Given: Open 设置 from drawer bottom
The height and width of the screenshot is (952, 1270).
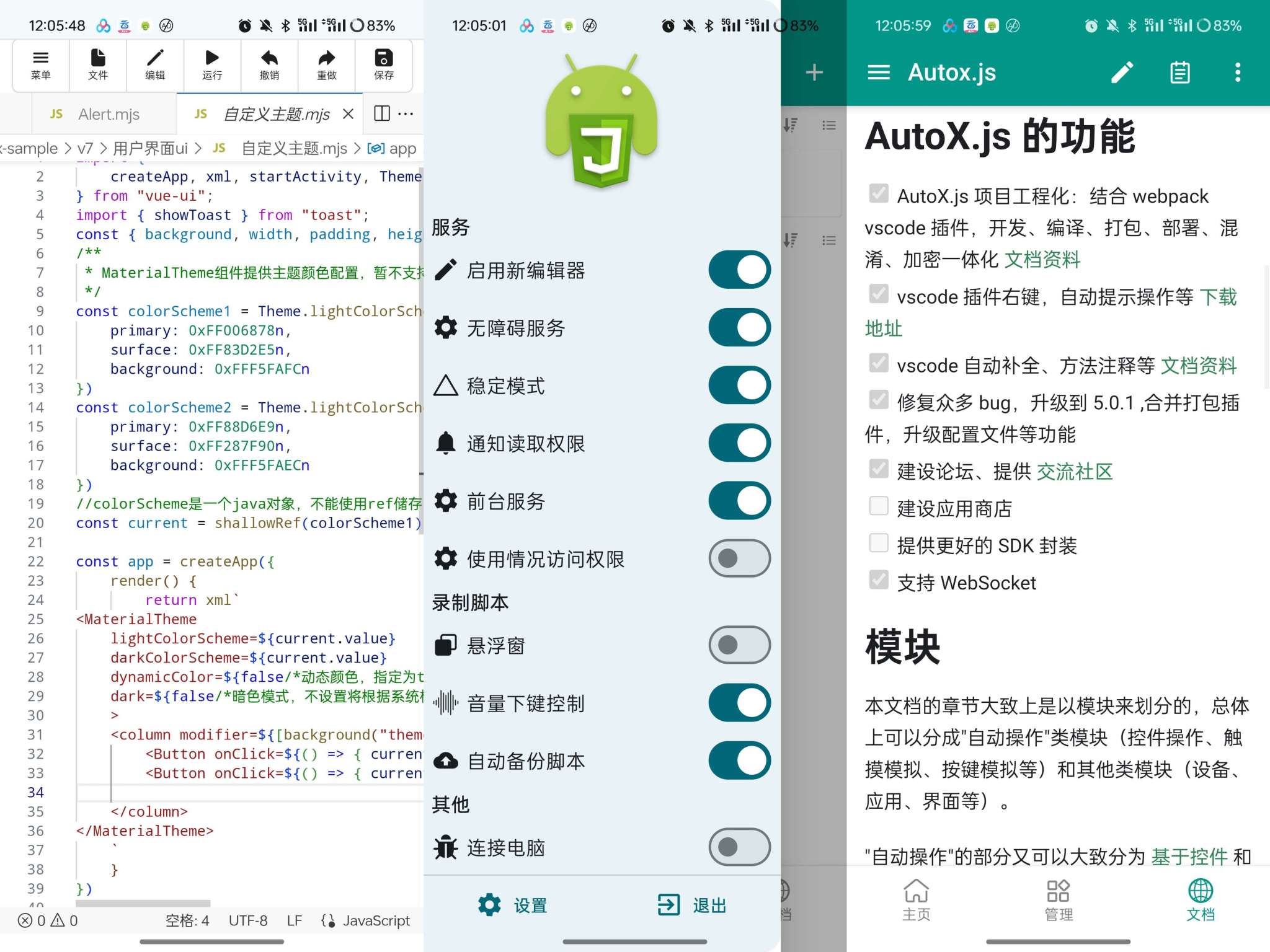Looking at the screenshot, I should [513, 905].
